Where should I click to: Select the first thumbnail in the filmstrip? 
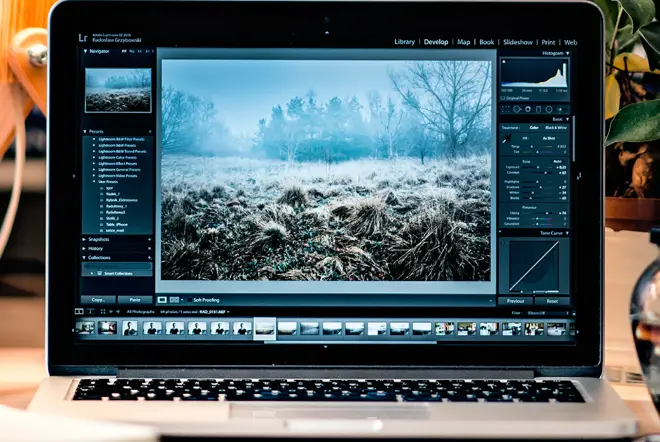click(x=87, y=327)
